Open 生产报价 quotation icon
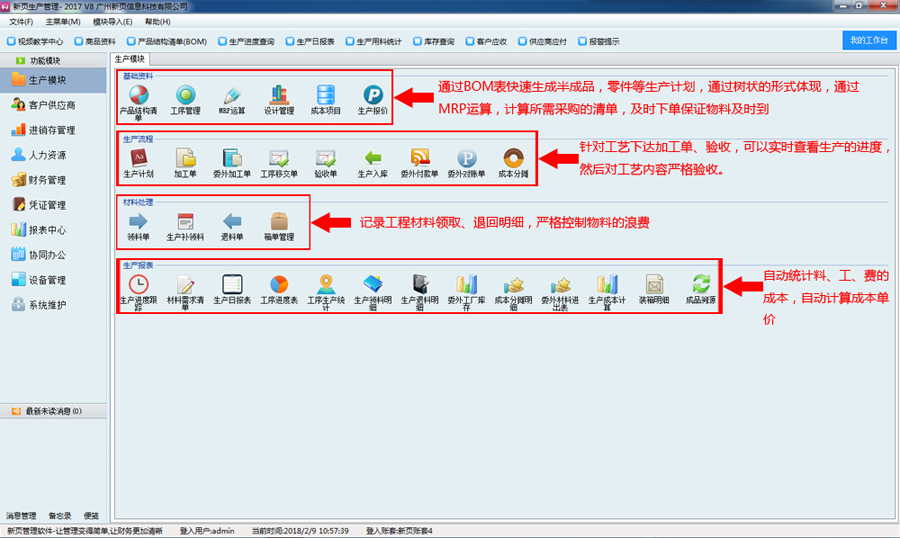The width and height of the screenshot is (900, 538). pyautogui.click(x=372, y=95)
